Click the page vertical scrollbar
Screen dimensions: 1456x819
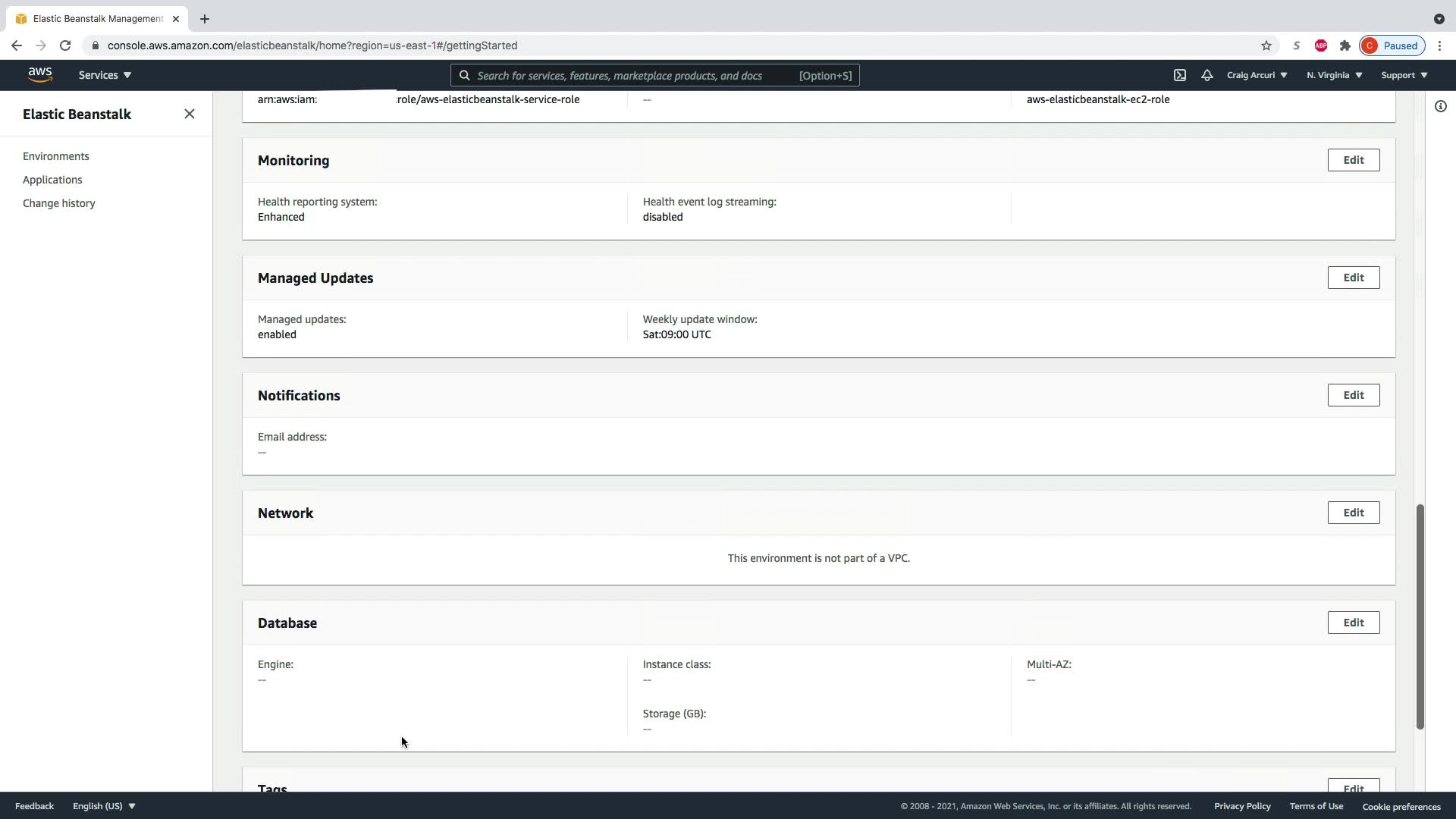point(1420,616)
